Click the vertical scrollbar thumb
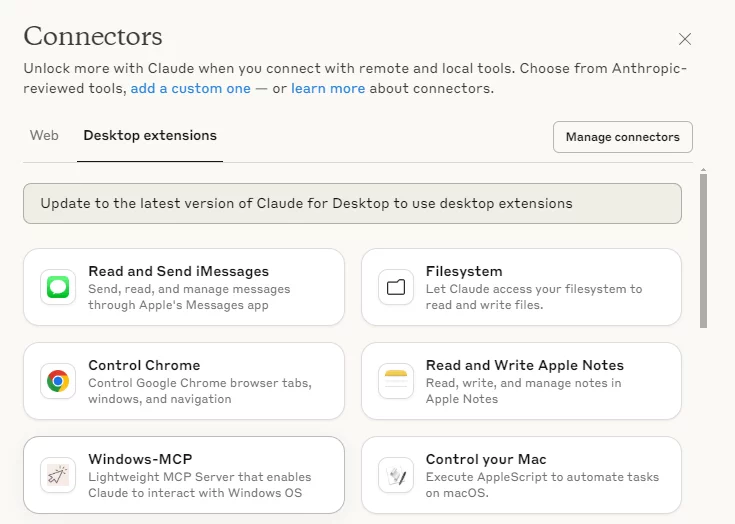The width and height of the screenshot is (735, 524). [703, 251]
